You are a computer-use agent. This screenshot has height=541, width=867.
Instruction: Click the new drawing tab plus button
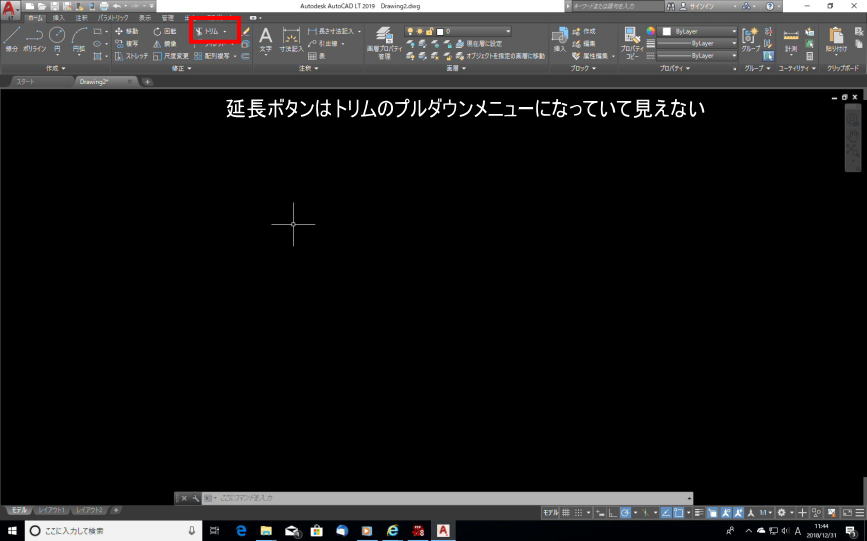(148, 82)
